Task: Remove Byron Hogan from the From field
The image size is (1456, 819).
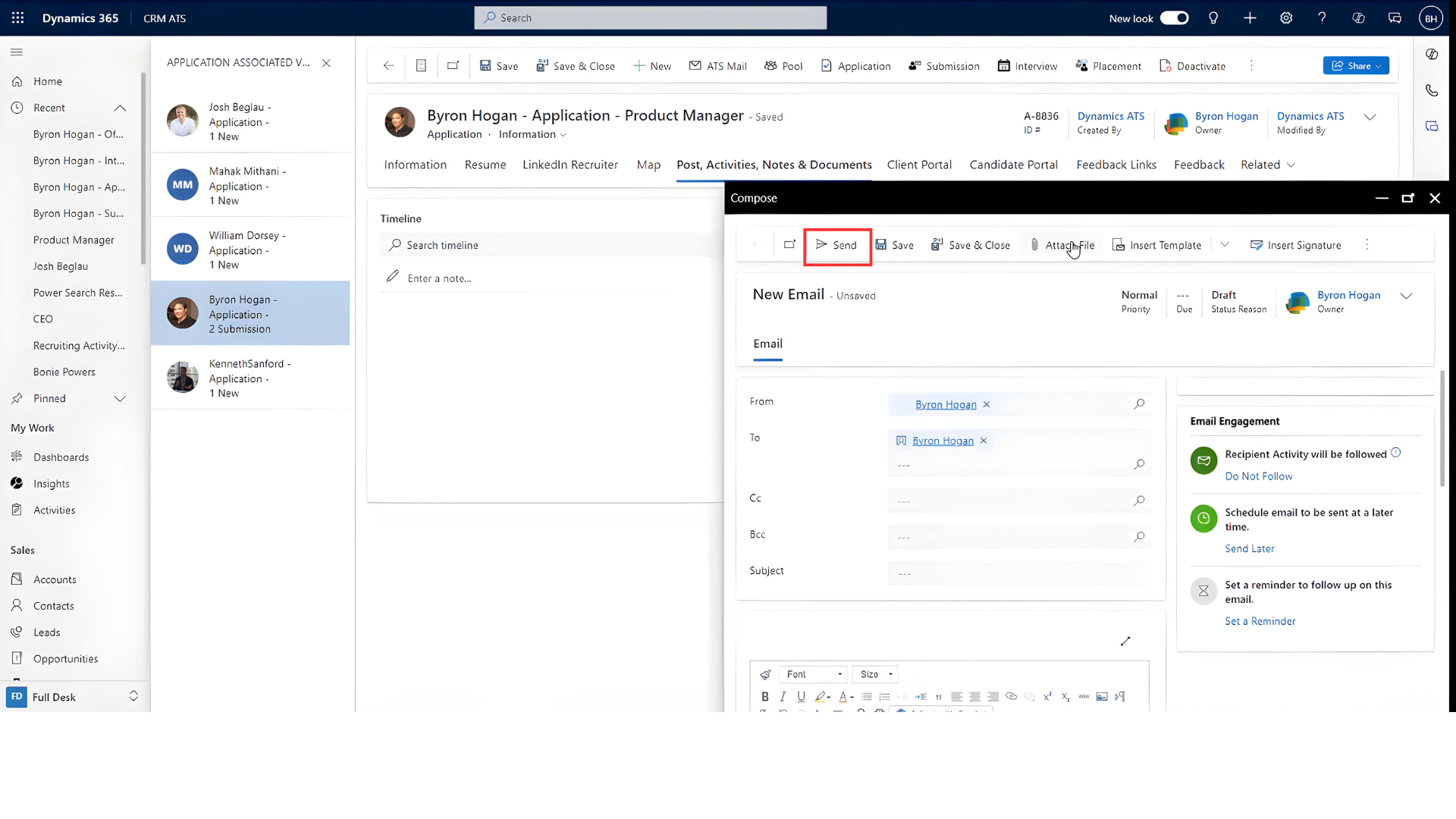Action: point(987,405)
